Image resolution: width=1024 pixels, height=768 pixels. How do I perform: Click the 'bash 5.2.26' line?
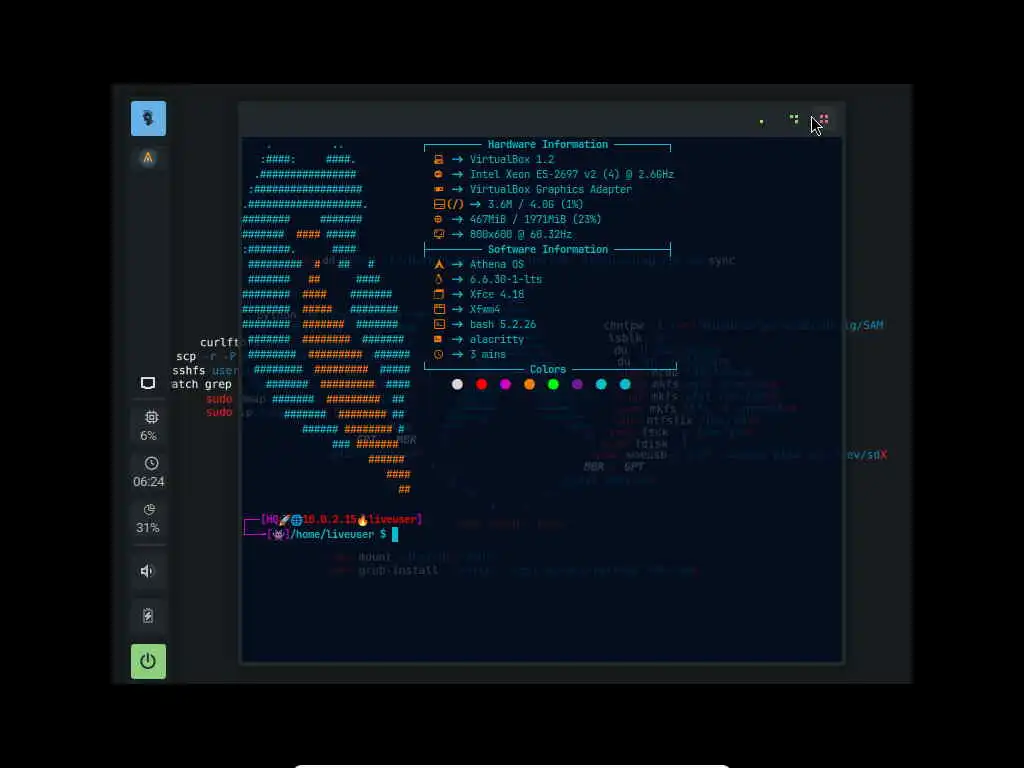503,325
